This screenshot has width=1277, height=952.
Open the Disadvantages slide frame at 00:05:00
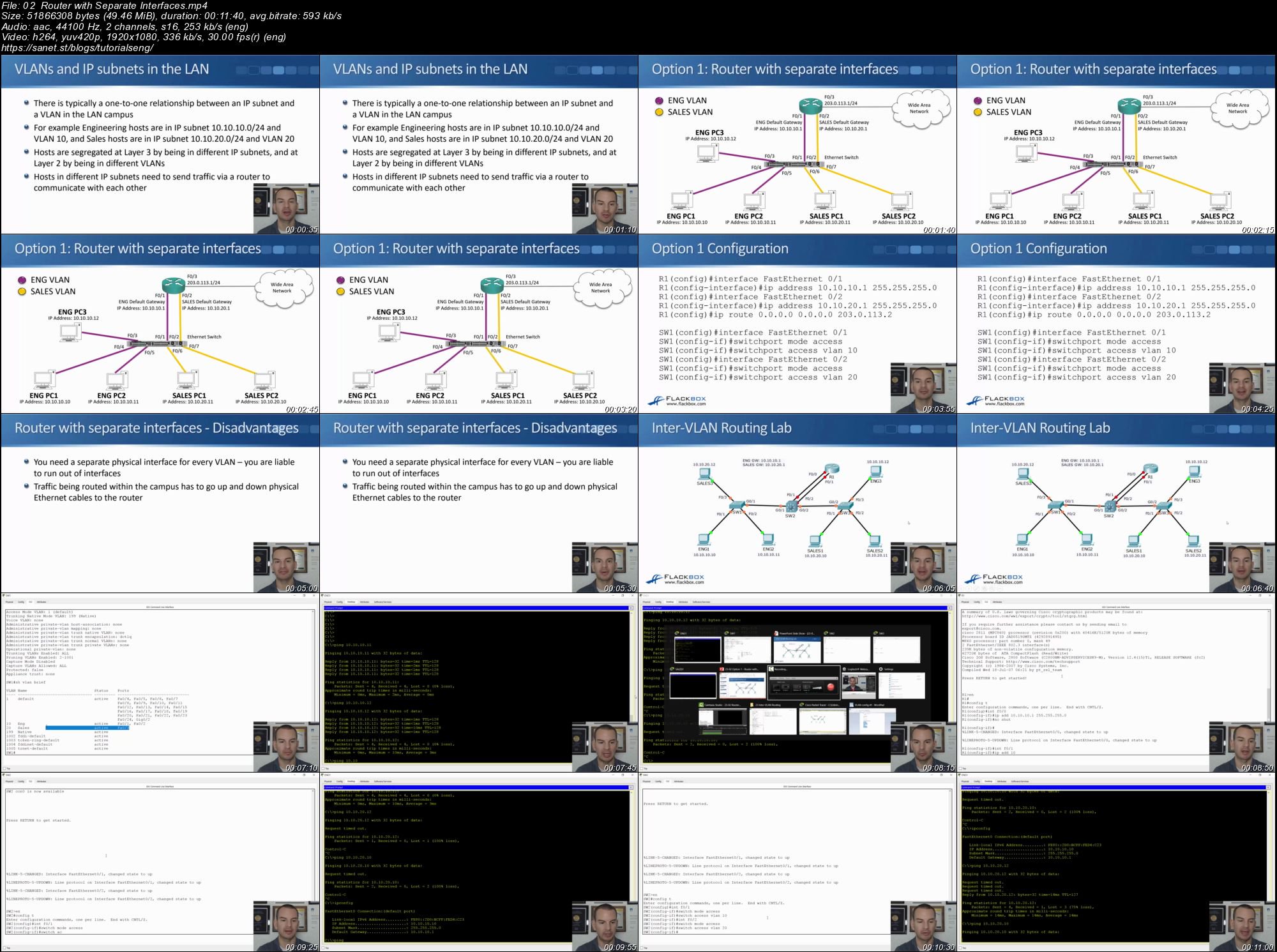tap(160, 503)
